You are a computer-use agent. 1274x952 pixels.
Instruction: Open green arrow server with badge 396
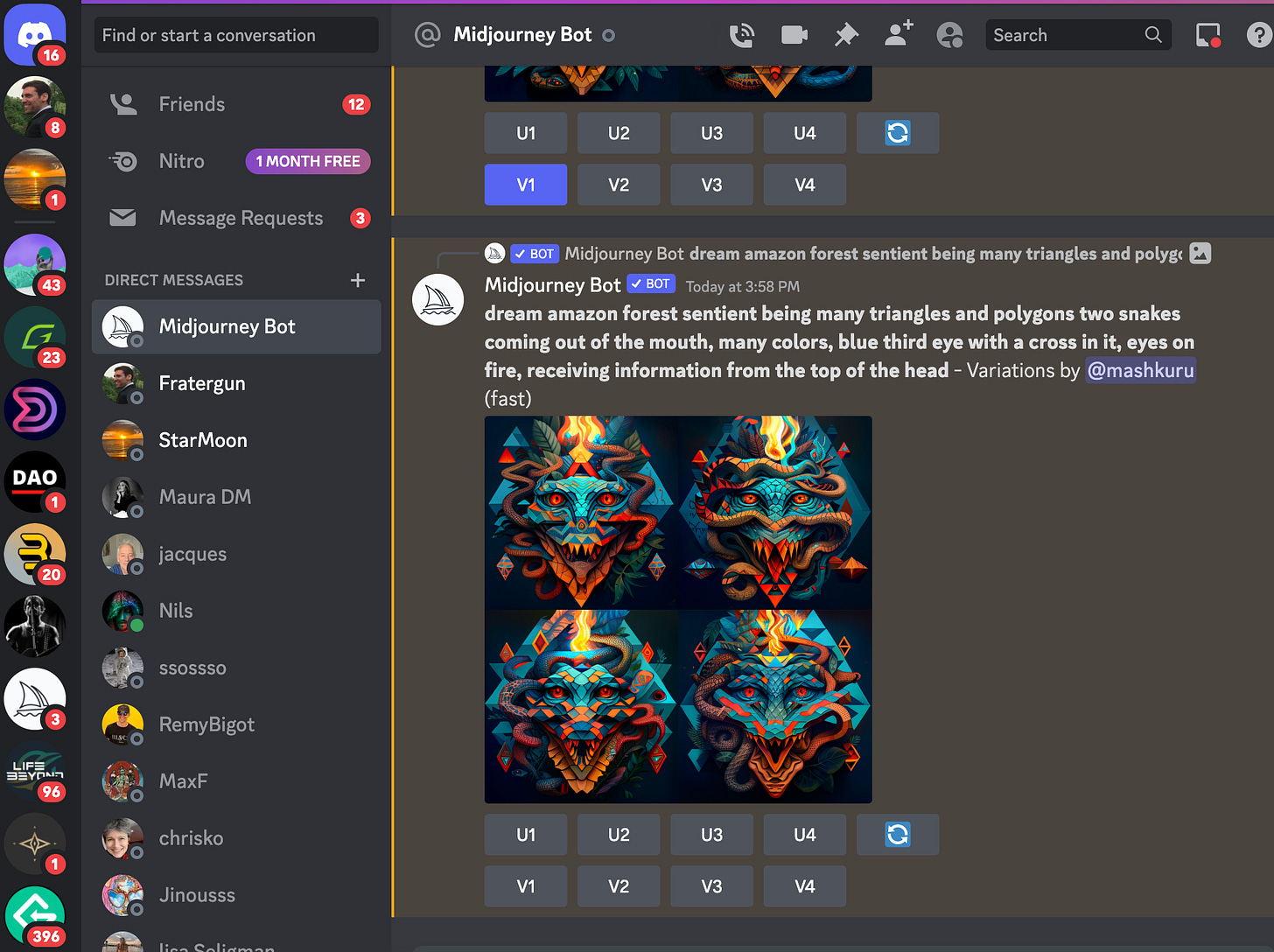pyautogui.click(x=35, y=916)
